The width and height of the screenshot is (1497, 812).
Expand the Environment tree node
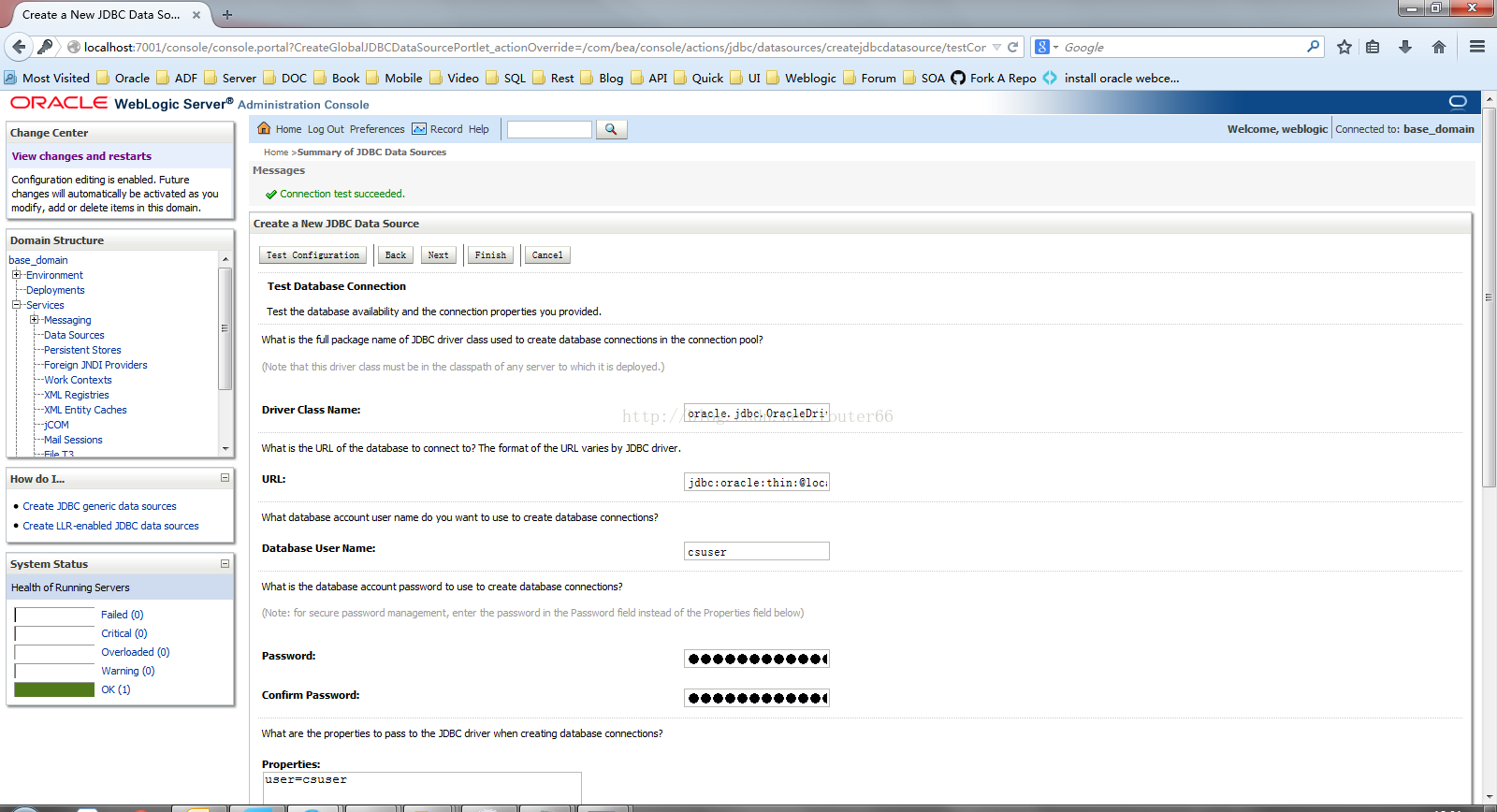pos(16,275)
